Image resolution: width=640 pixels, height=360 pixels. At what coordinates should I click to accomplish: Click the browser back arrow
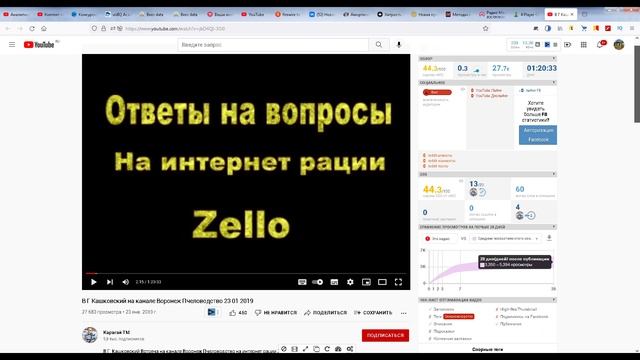8,29
